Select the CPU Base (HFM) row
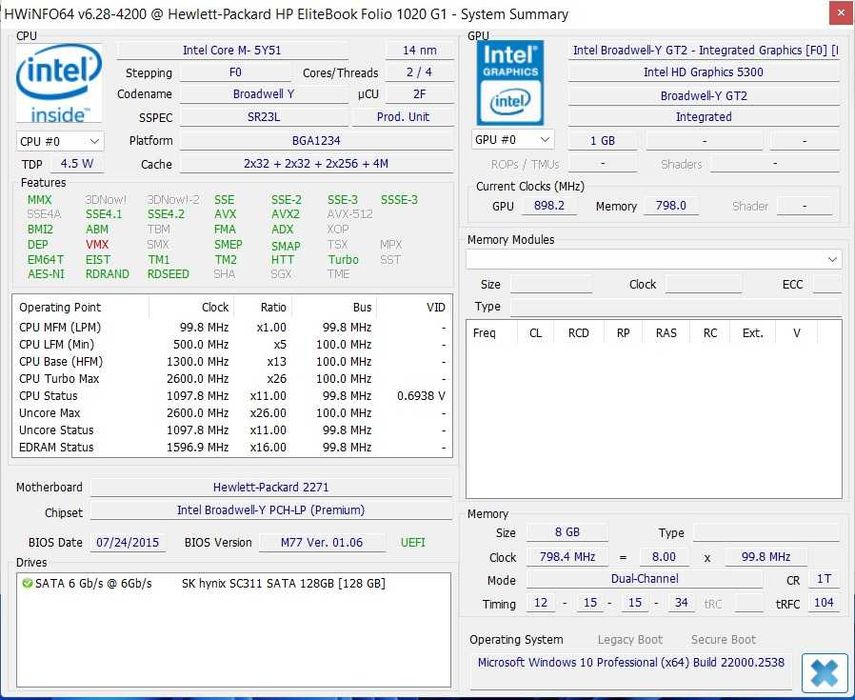 click(x=232, y=361)
